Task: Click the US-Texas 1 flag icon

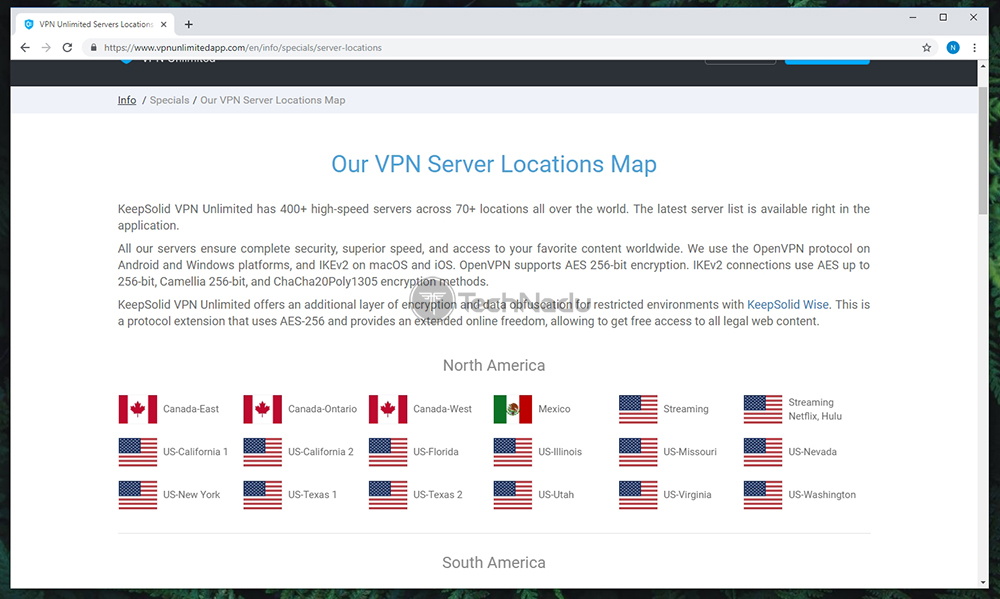Action: click(x=263, y=494)
